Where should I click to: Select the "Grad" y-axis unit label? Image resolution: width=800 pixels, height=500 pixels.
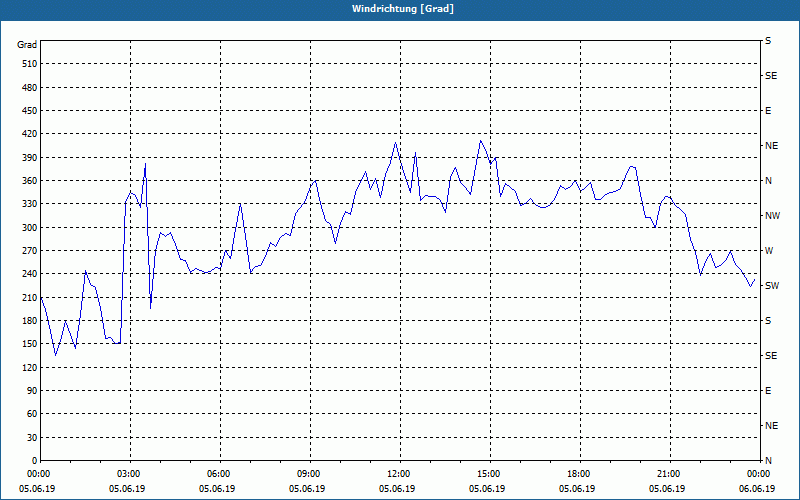tap(27, 45)
